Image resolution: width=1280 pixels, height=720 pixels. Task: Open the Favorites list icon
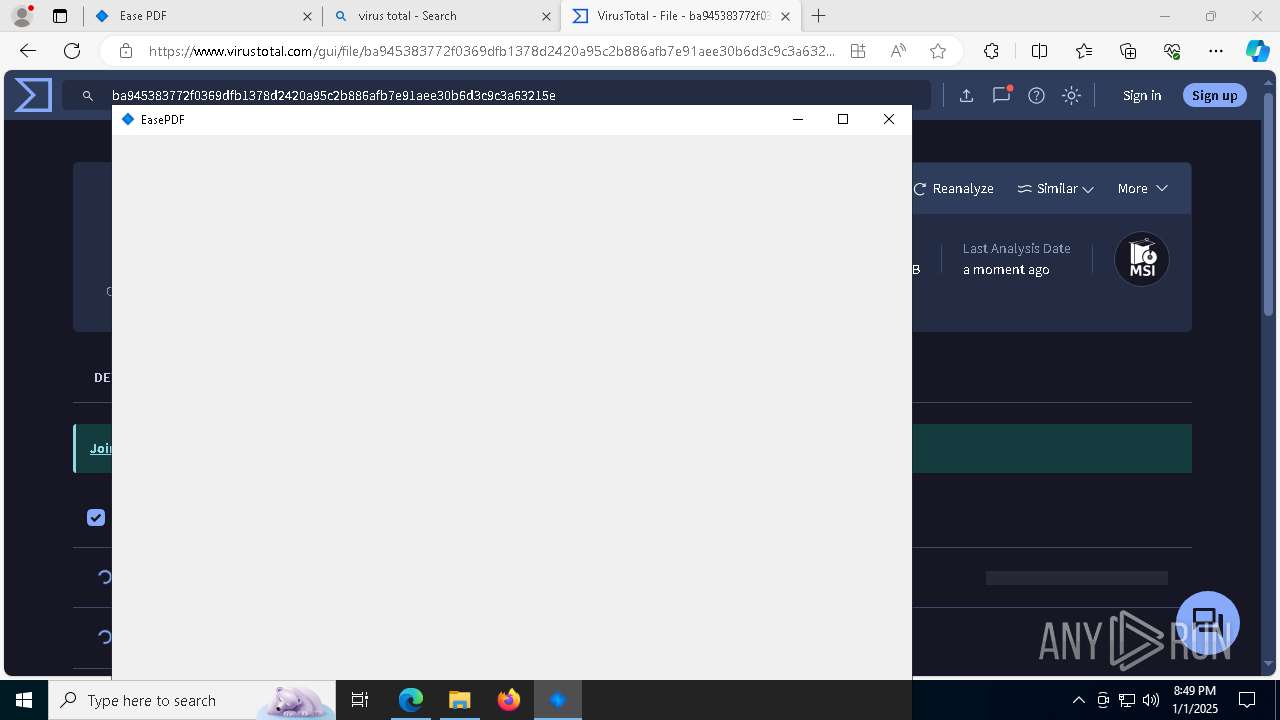tap(1084, 51)
